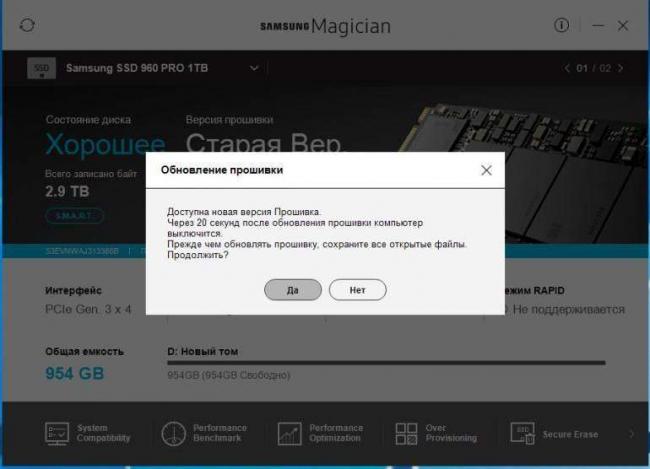Click the 954 GB total capacity value
650x469 pixels.
coord(75,374)
